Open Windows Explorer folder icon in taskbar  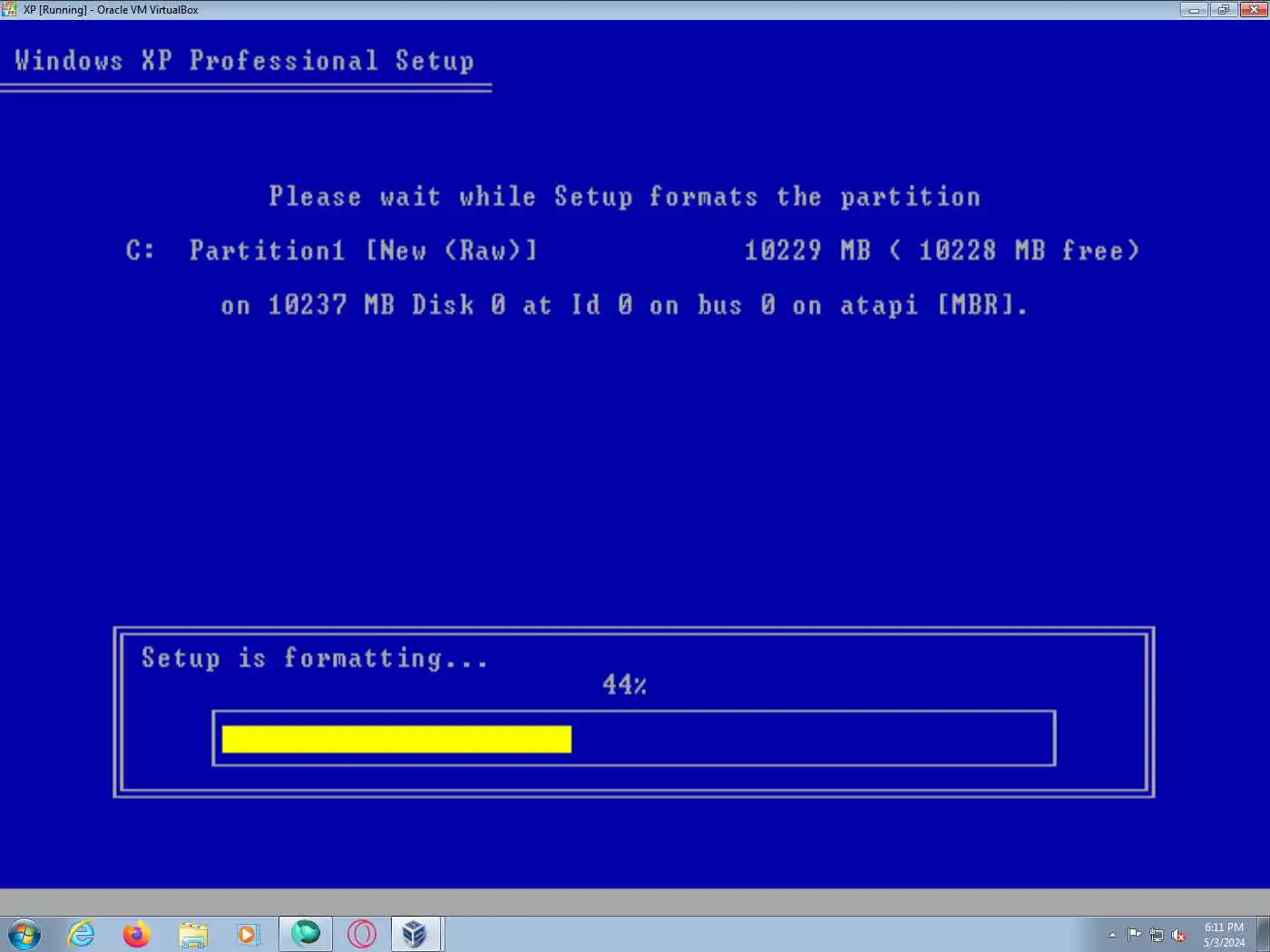pos(193,934)
